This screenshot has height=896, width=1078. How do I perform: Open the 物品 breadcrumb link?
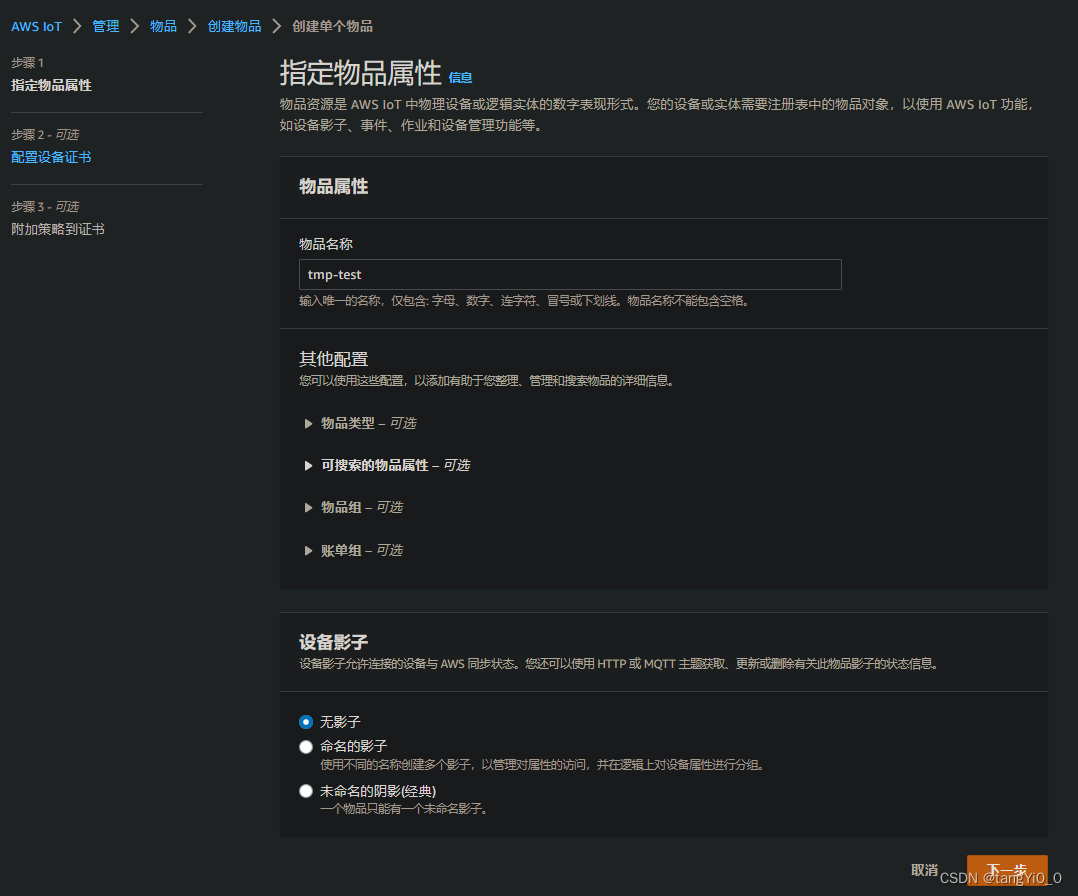[x=163, y=26]
